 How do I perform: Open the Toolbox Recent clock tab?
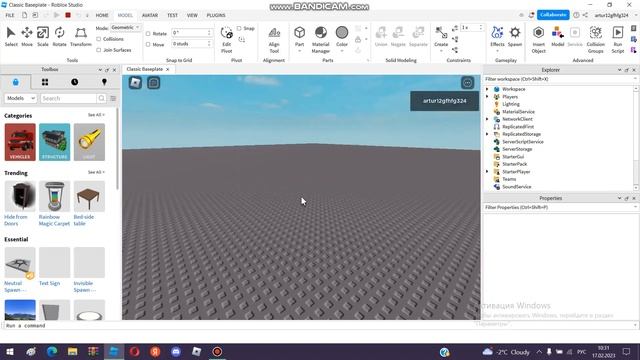pos(74,82)
